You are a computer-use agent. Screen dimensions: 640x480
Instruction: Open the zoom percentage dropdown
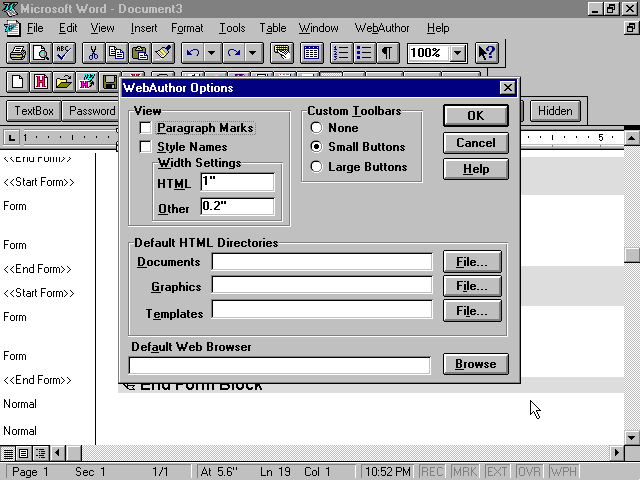point(458,53)
